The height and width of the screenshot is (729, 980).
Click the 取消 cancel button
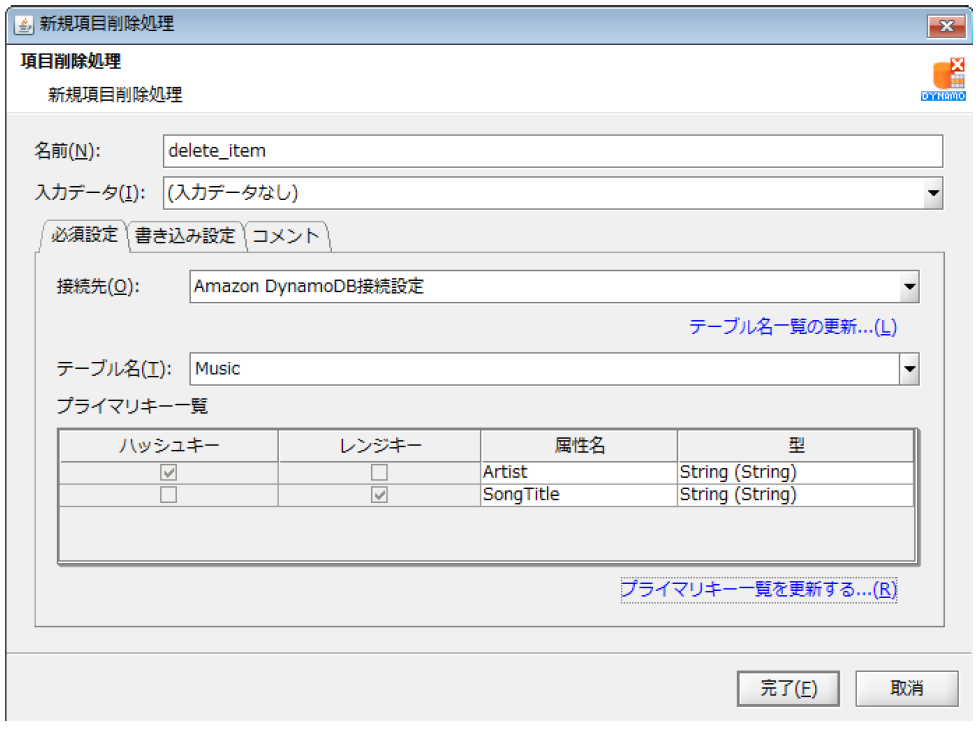907,688
